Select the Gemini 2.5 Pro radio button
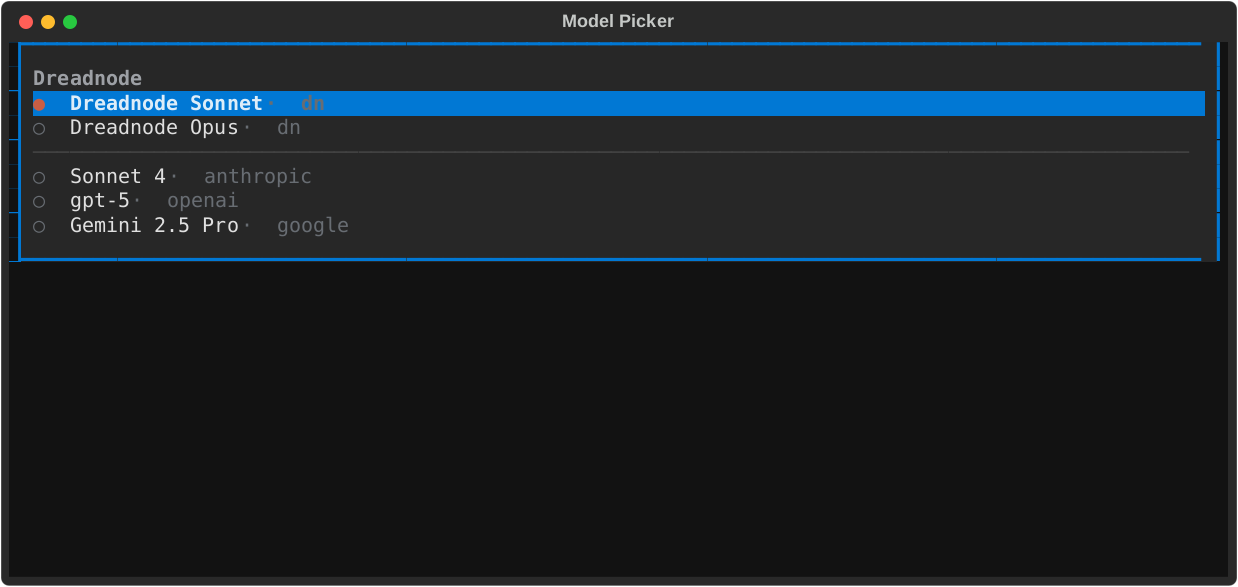1238x587 pixels. pyautogui.click(x=40, y=225)
